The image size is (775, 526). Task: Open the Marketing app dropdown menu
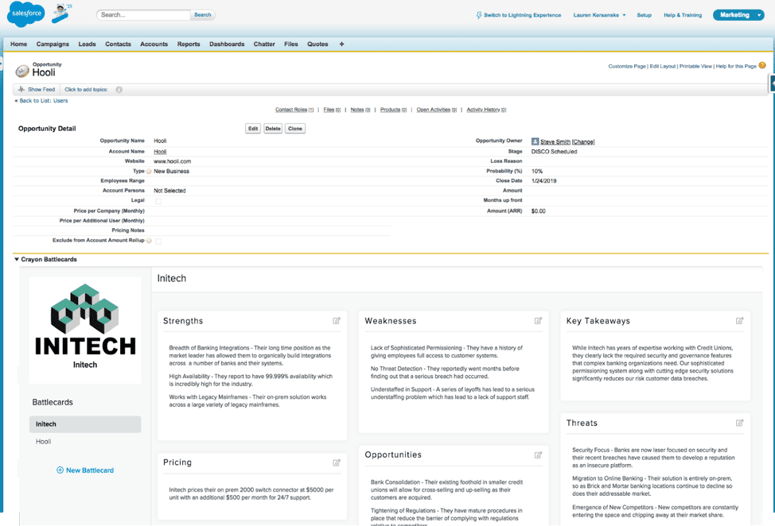tap(739, 15)
